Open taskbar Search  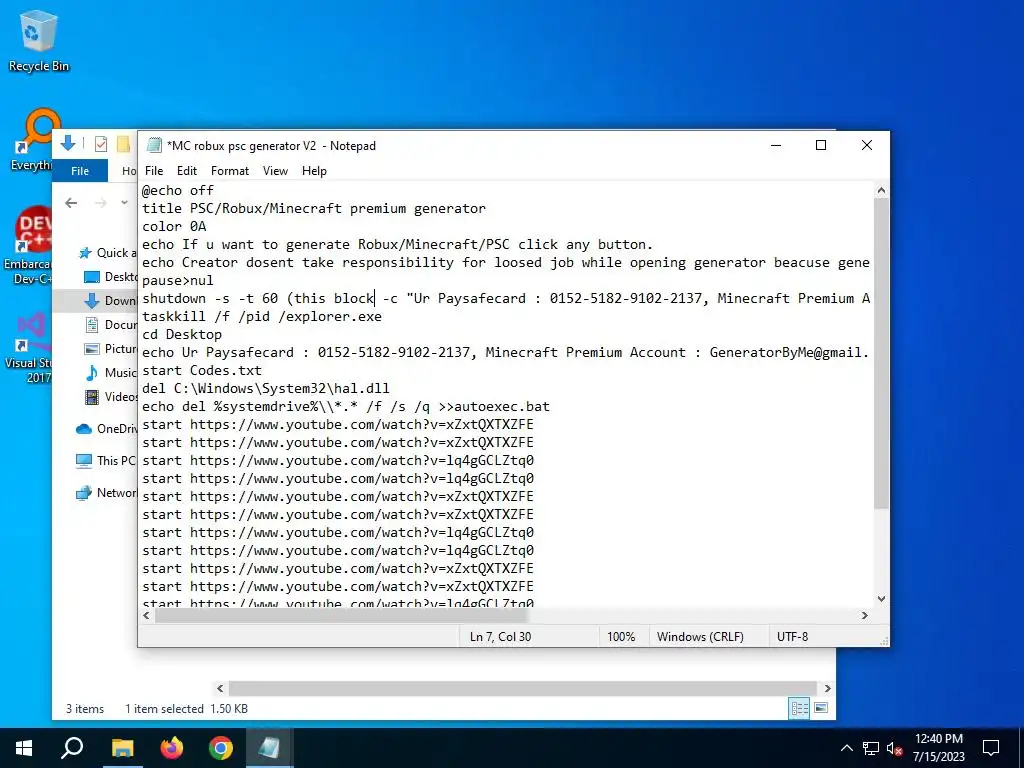(x=72, y=748)
